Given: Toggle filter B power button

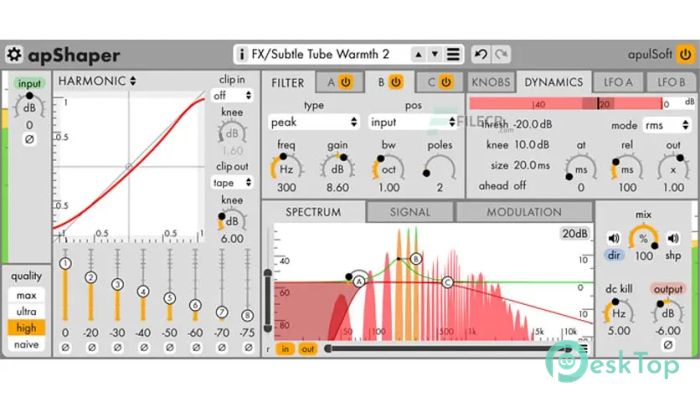Looking at the screenshot, I should [396, 82].
